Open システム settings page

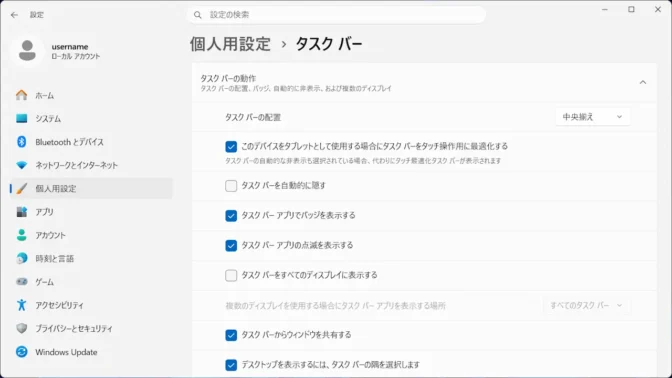pyautogui.click(x=91, y=118)
